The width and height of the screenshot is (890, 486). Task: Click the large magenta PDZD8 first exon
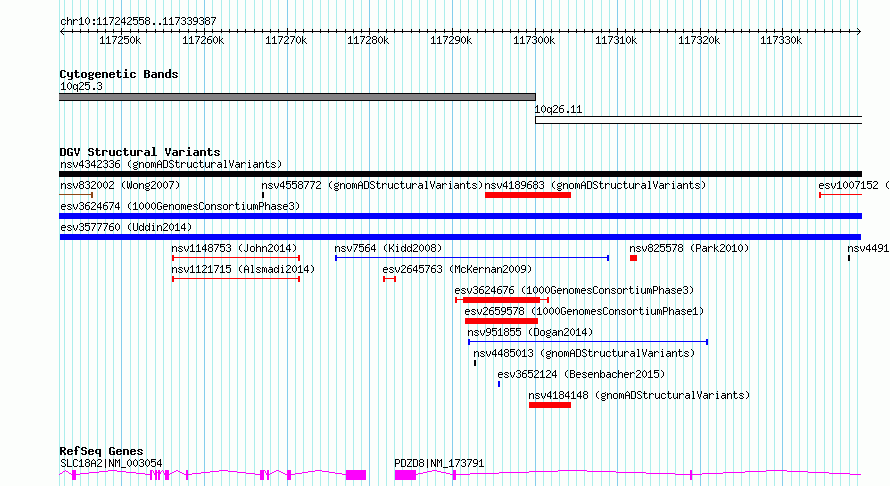[405, 475]
